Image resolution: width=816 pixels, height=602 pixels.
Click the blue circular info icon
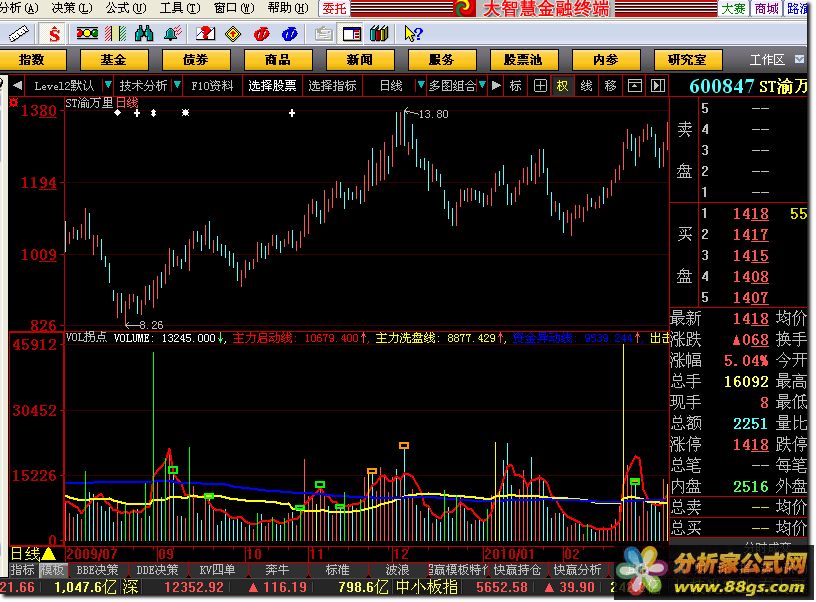coord(289,34)
